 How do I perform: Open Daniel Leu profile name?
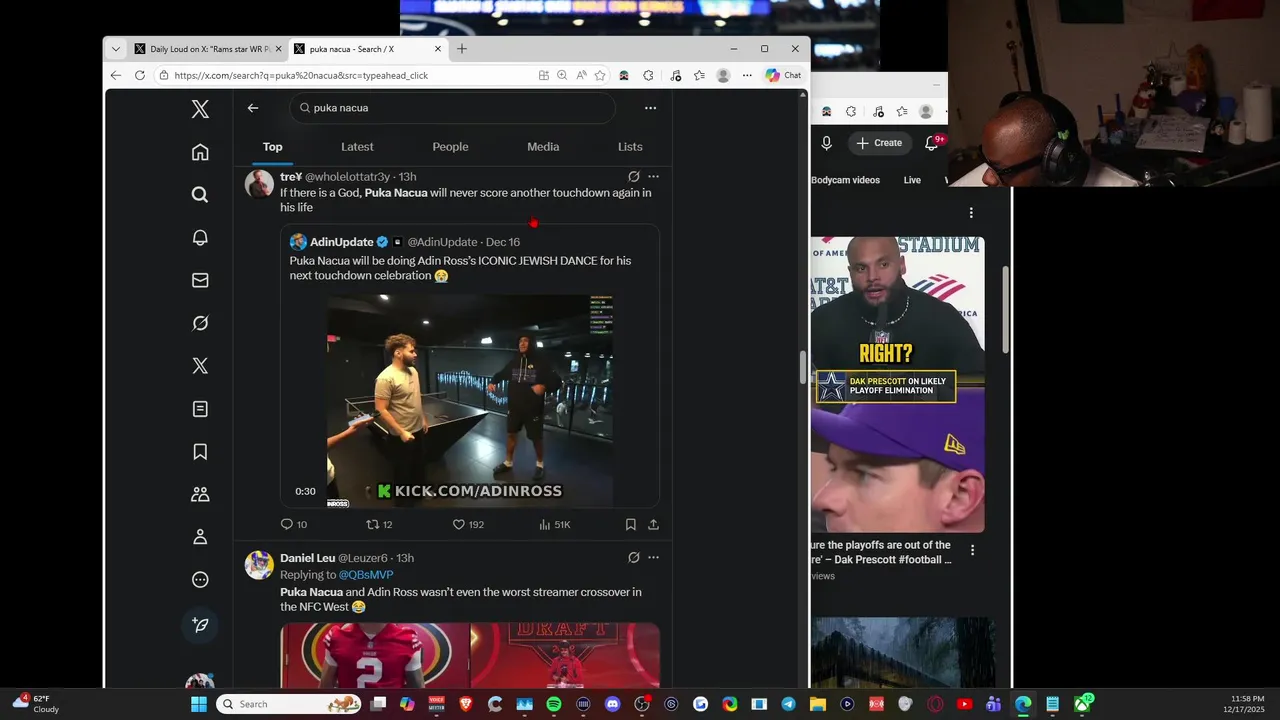307,558
